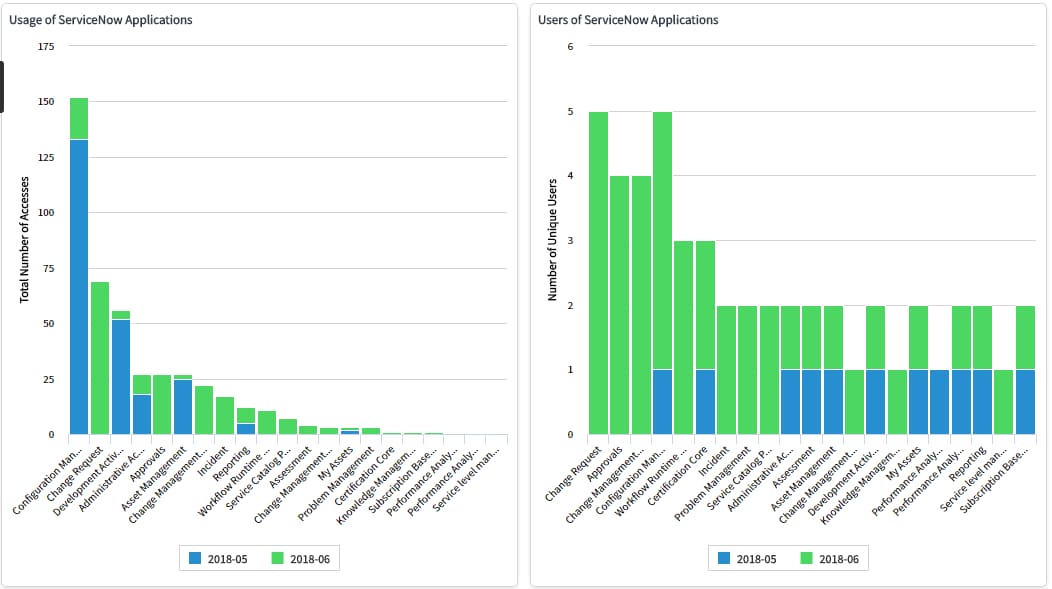
Task: Click 'My Assets' axis label in Users chart
Action: click(x=904, y=464)
